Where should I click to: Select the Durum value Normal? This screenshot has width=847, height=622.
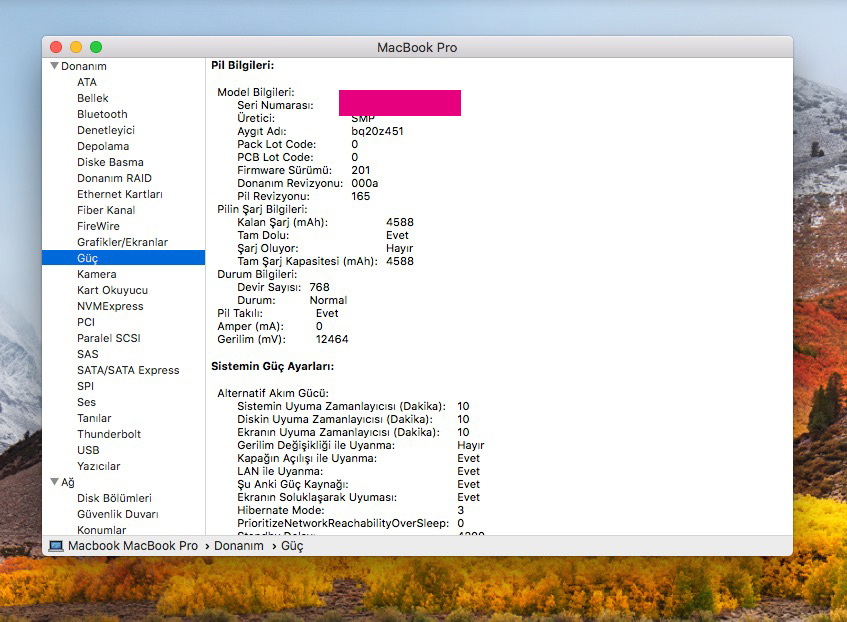(x=328, y=300)
